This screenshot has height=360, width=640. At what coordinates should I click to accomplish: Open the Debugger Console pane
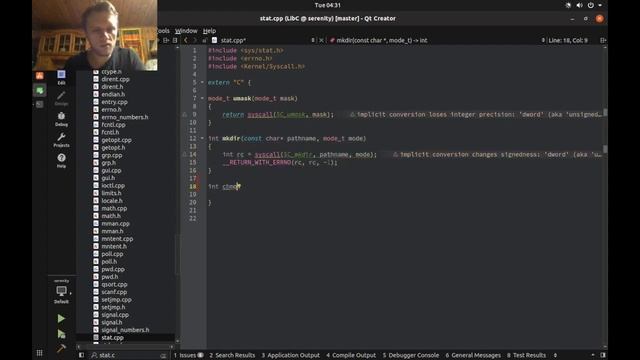(x=411, y=355)
